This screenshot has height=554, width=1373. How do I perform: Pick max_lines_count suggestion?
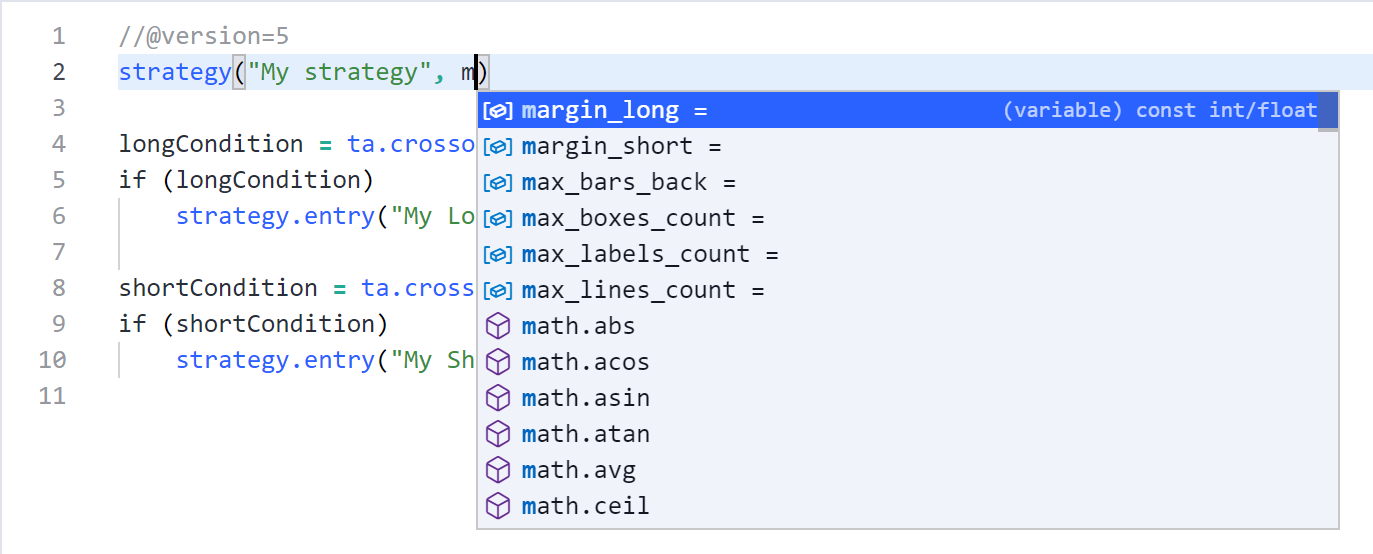(907, 290)
